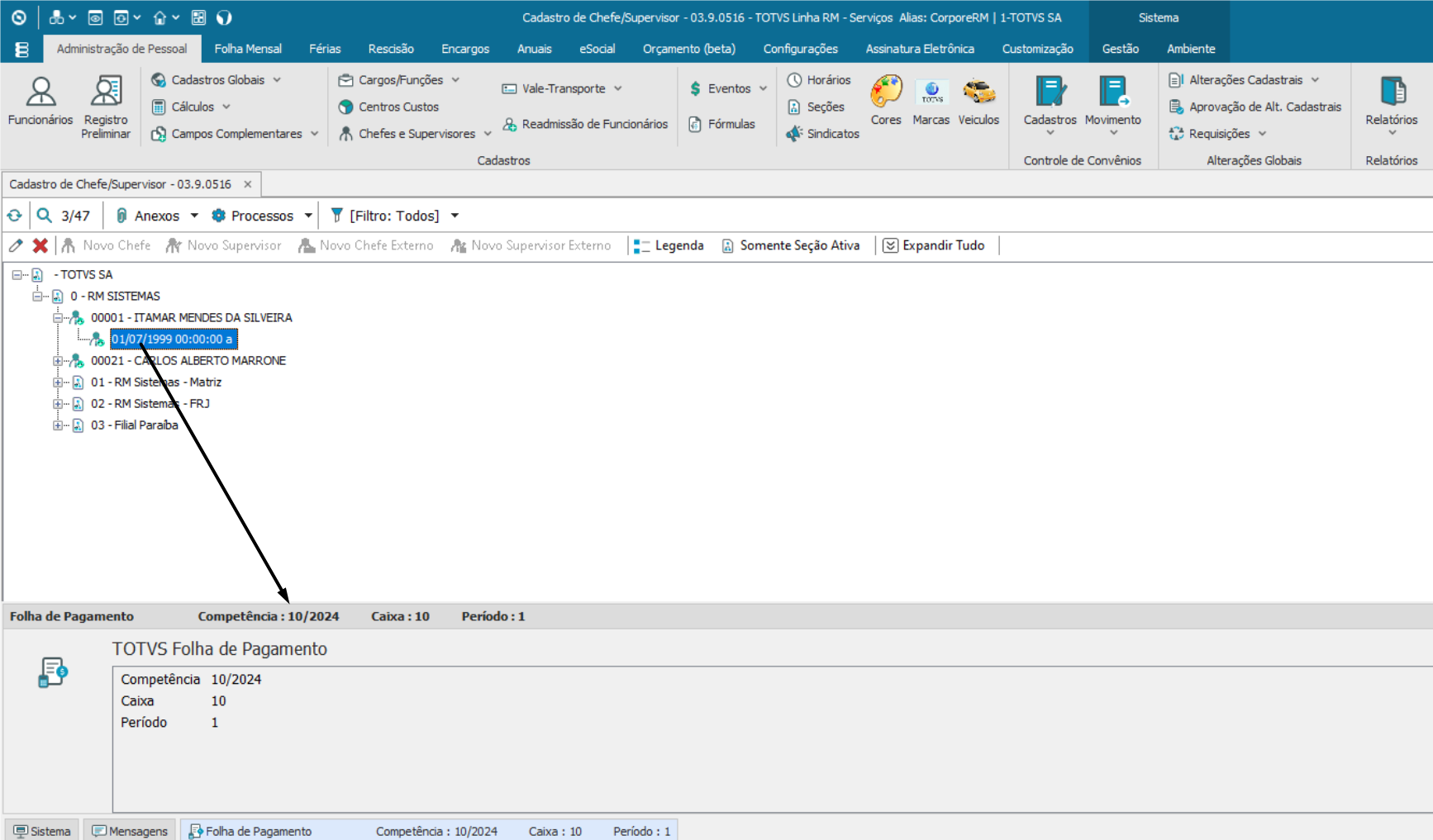
Task: Open the Marcas icon
Action: pos(931,101)
